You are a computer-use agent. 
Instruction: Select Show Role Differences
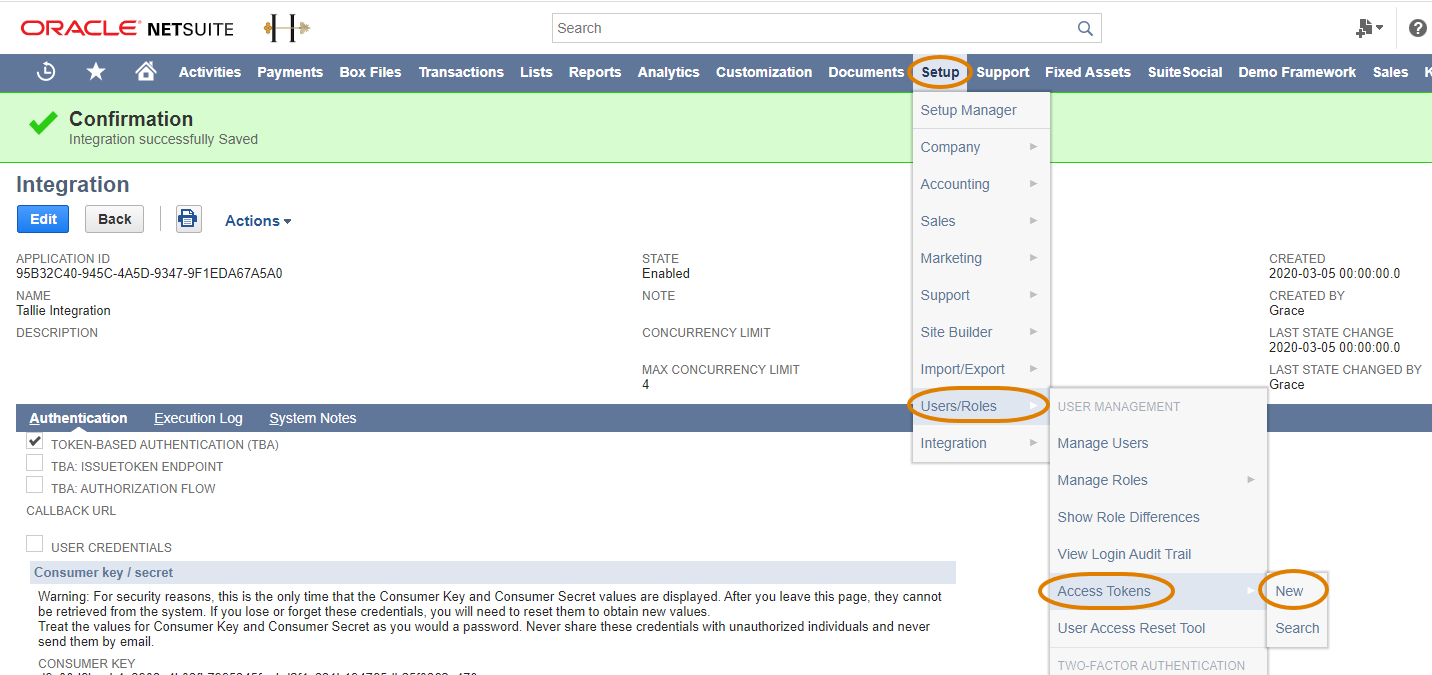pos(1158,517)
